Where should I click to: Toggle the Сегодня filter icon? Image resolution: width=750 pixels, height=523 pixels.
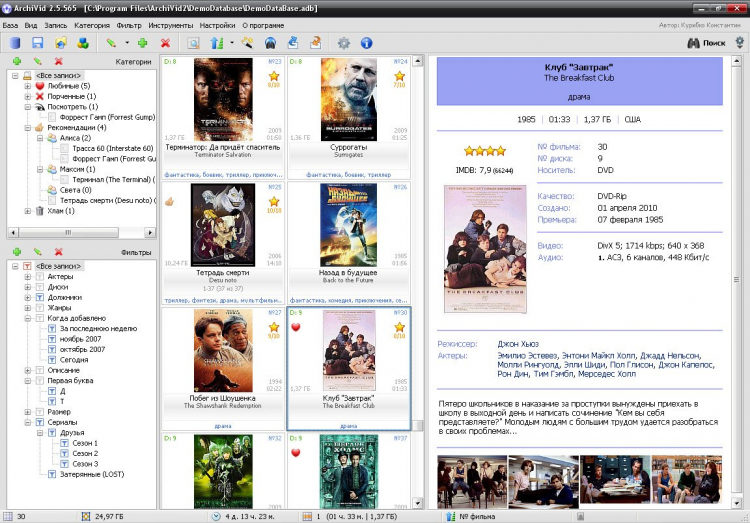point(52,359)
